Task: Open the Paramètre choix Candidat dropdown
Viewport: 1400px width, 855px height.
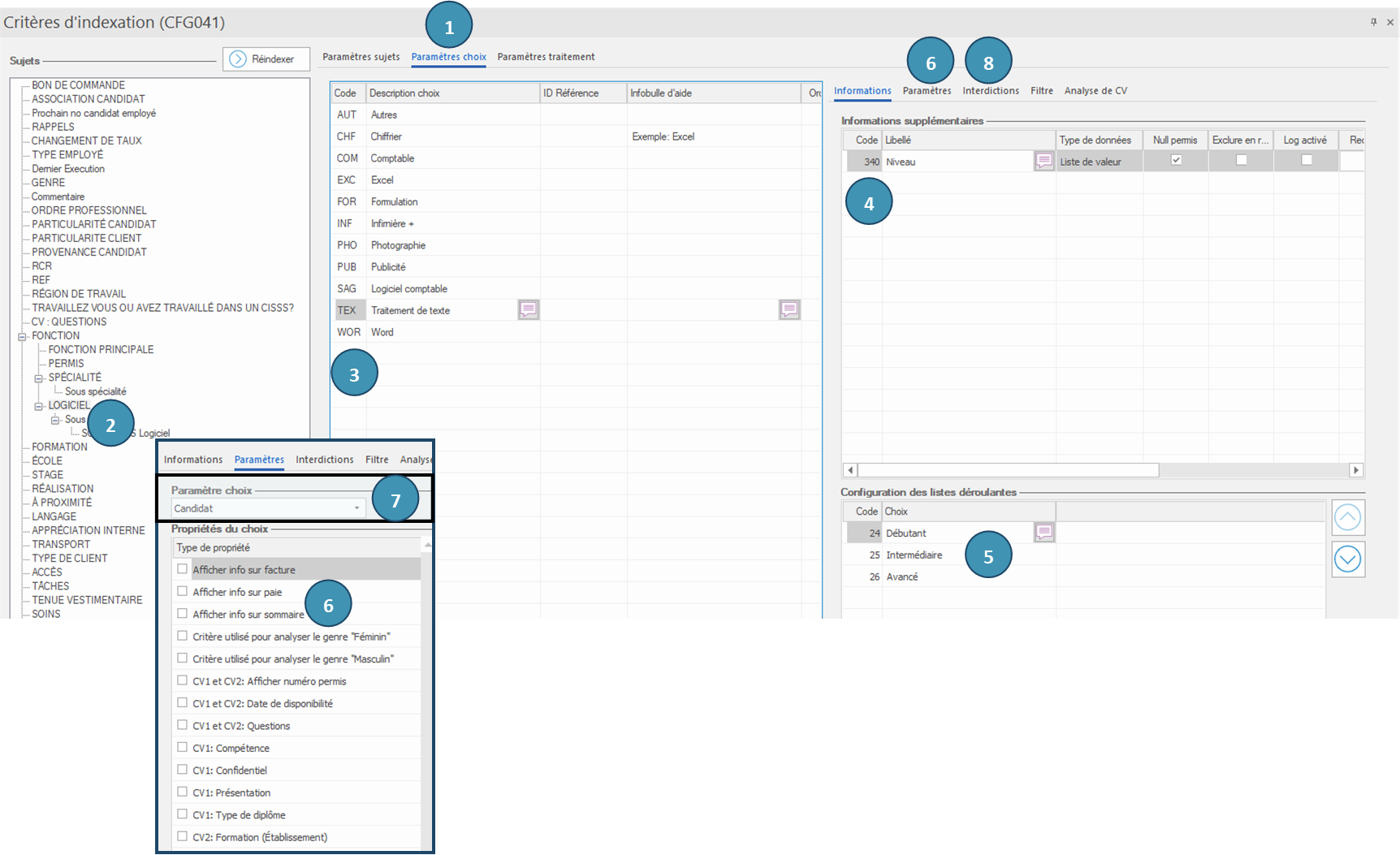Action: [x=356, y=508]
